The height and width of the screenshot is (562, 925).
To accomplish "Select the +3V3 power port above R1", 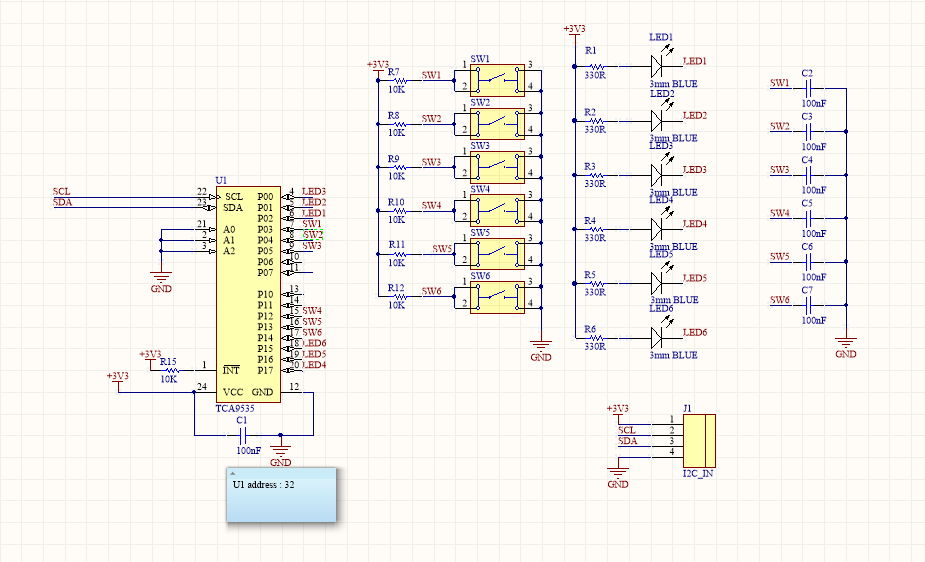I will [575, 30].
